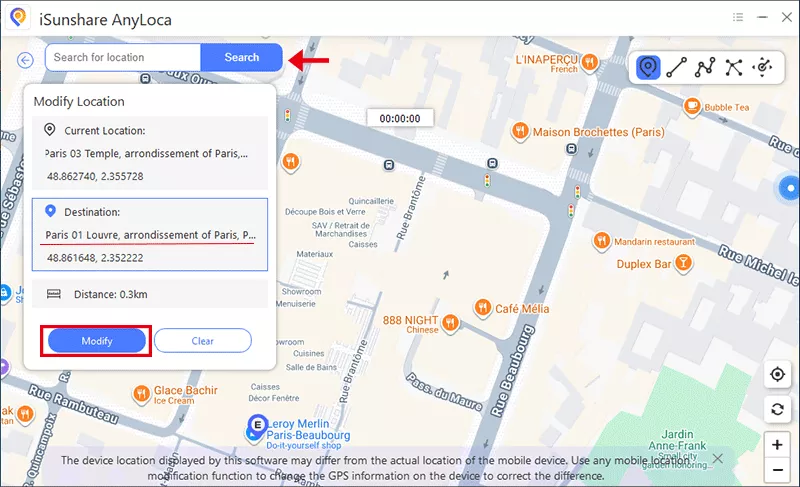
Task: Focus the Search for location field
Action: pos(123,58)
